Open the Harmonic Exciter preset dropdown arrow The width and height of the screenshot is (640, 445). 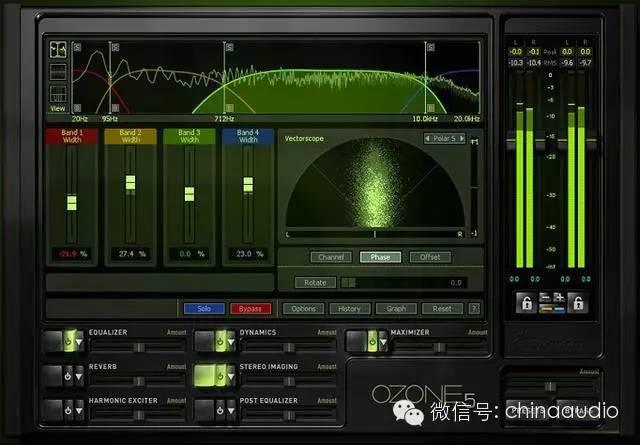point(79,411)
